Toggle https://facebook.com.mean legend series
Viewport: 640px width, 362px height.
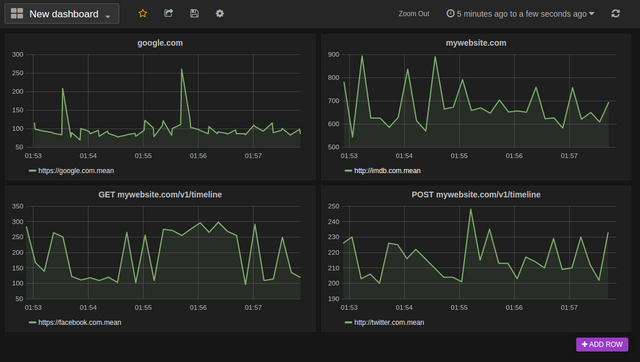tap(80, 322)
